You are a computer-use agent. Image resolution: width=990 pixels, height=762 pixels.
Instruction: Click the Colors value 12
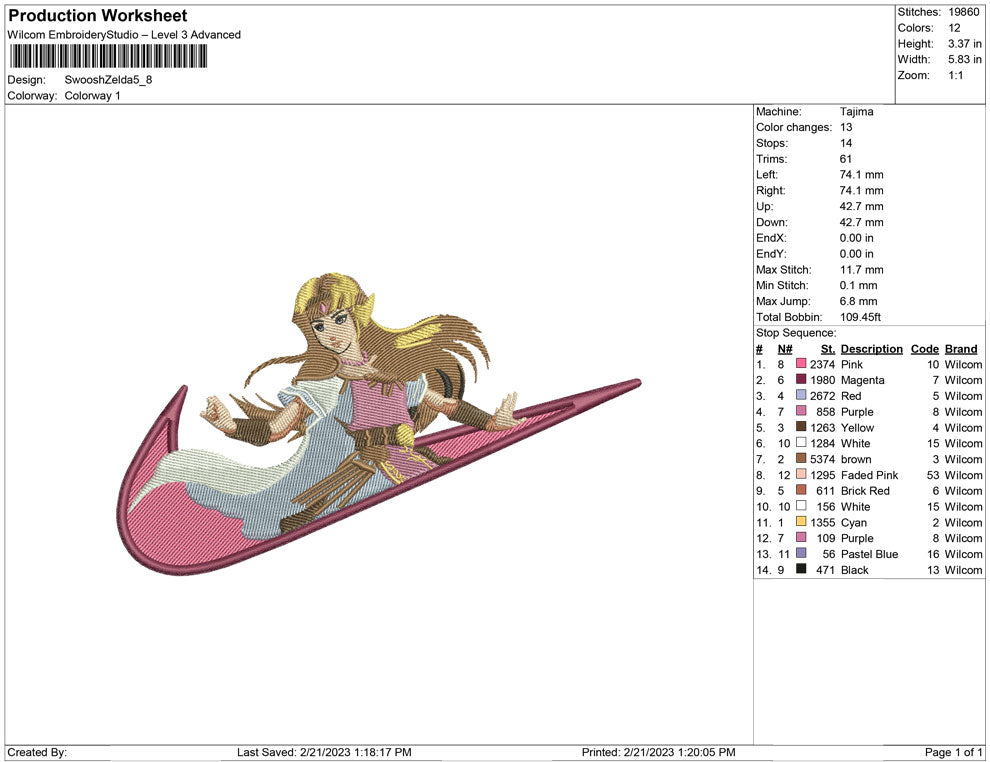954,28
